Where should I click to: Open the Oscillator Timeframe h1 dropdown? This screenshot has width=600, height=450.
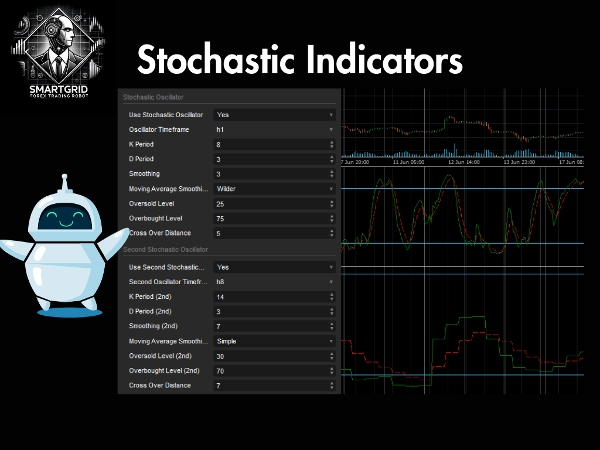pyautogui.click(x=275, y=130)
